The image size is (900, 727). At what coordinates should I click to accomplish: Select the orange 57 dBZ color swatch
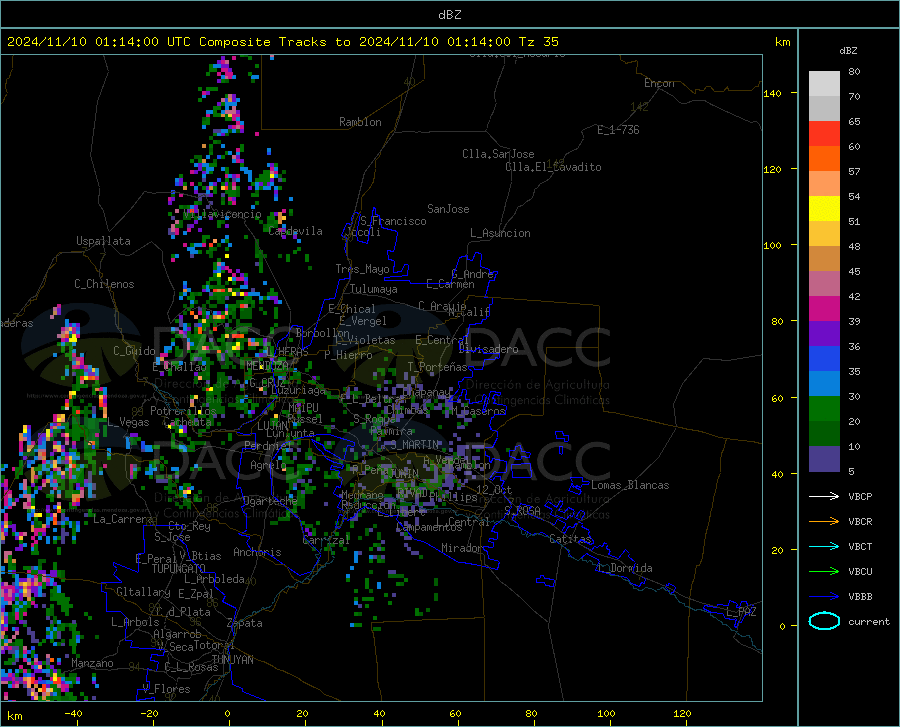pyautogui.click(x=824, y=159)
